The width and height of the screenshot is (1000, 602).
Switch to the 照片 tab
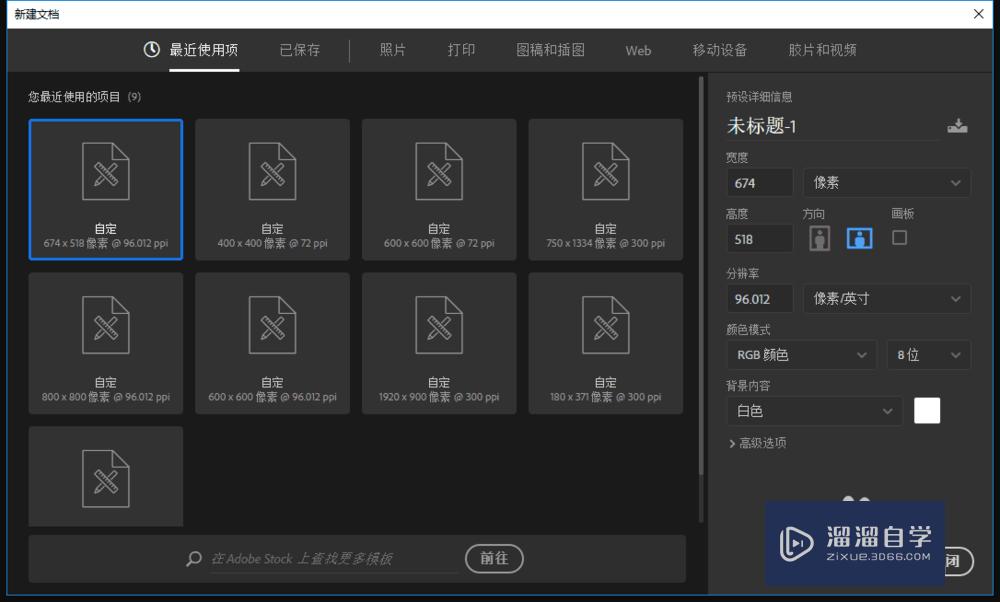(x=391, y=49)
